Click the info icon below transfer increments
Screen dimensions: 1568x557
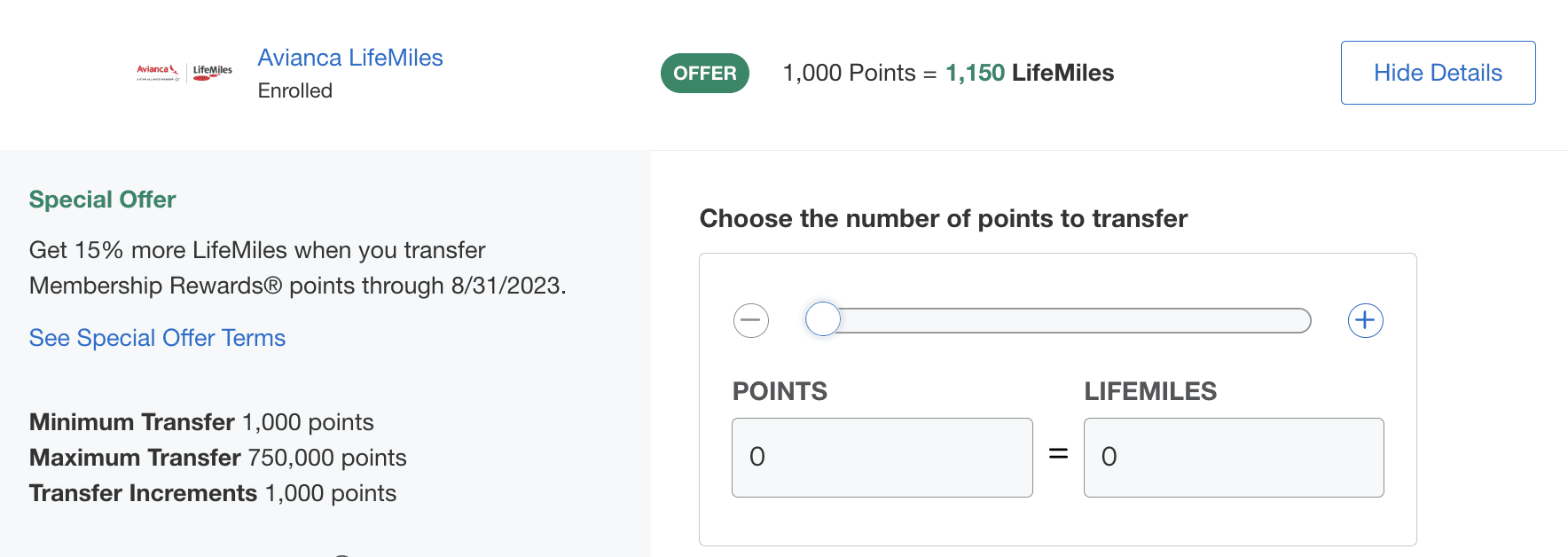[341, 553]
